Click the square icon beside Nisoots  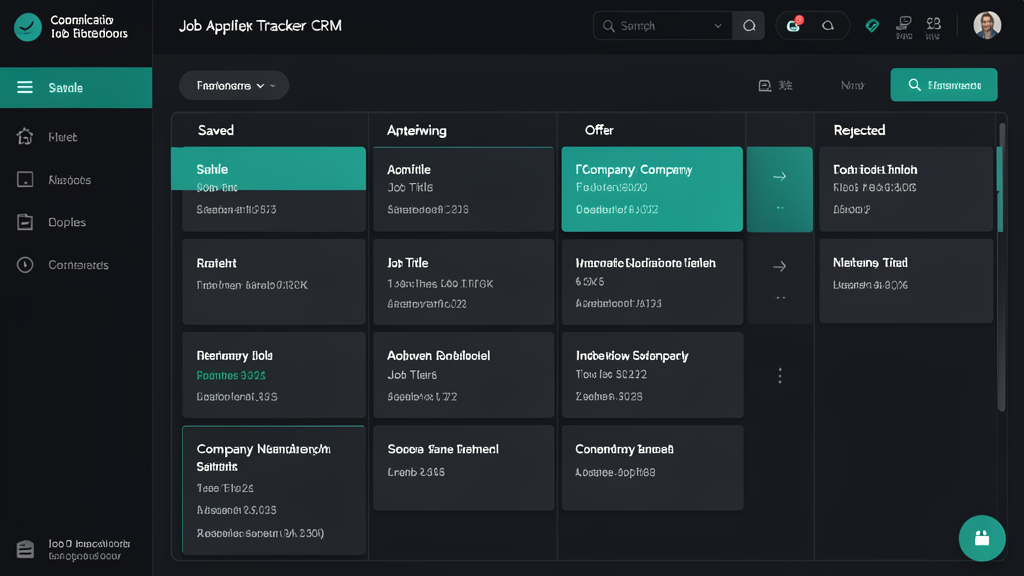point(25,180)
